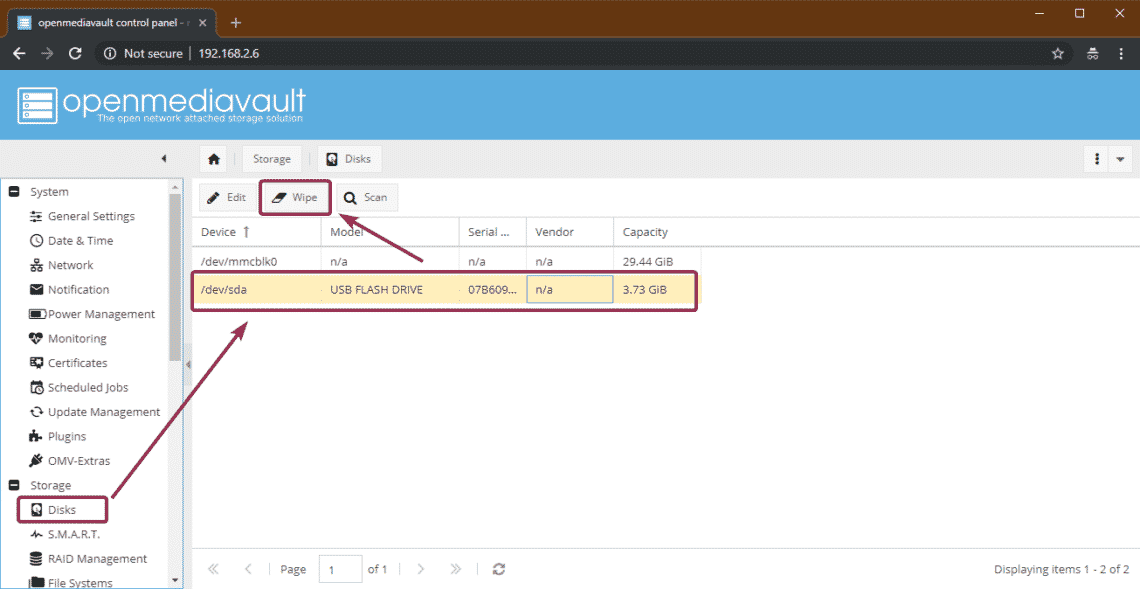Select the /dev/sda device cell
The height and width of the screenshot is (589, 1140).
tap(257, 289)
